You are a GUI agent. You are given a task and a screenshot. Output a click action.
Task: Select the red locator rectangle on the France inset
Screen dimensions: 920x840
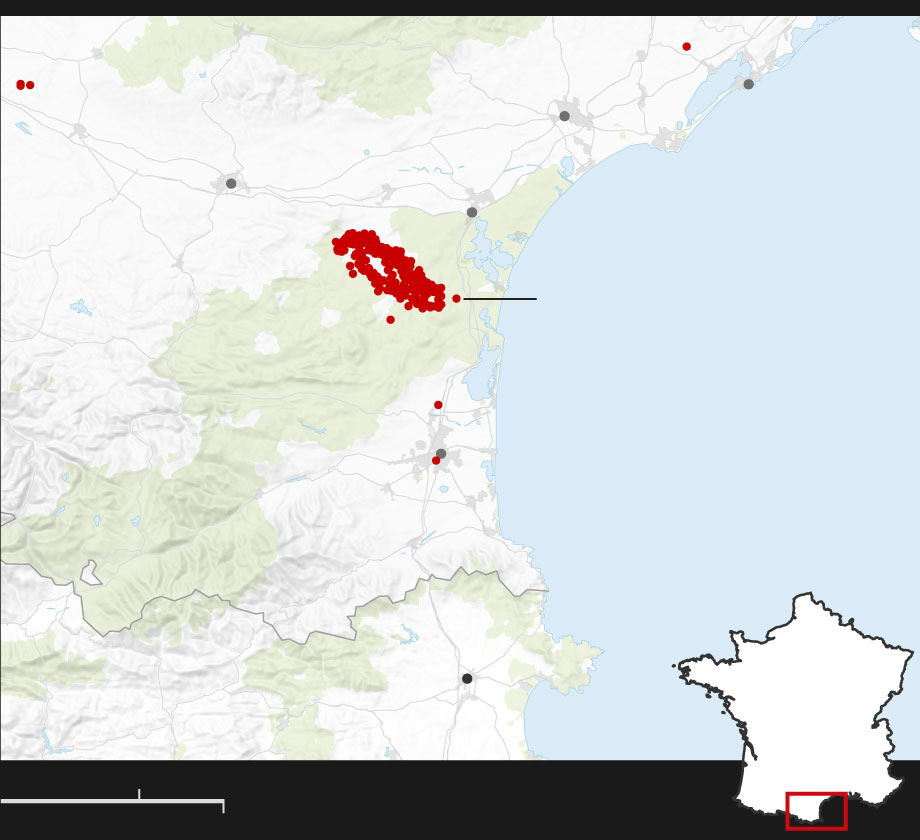click(x=816, y=811)
